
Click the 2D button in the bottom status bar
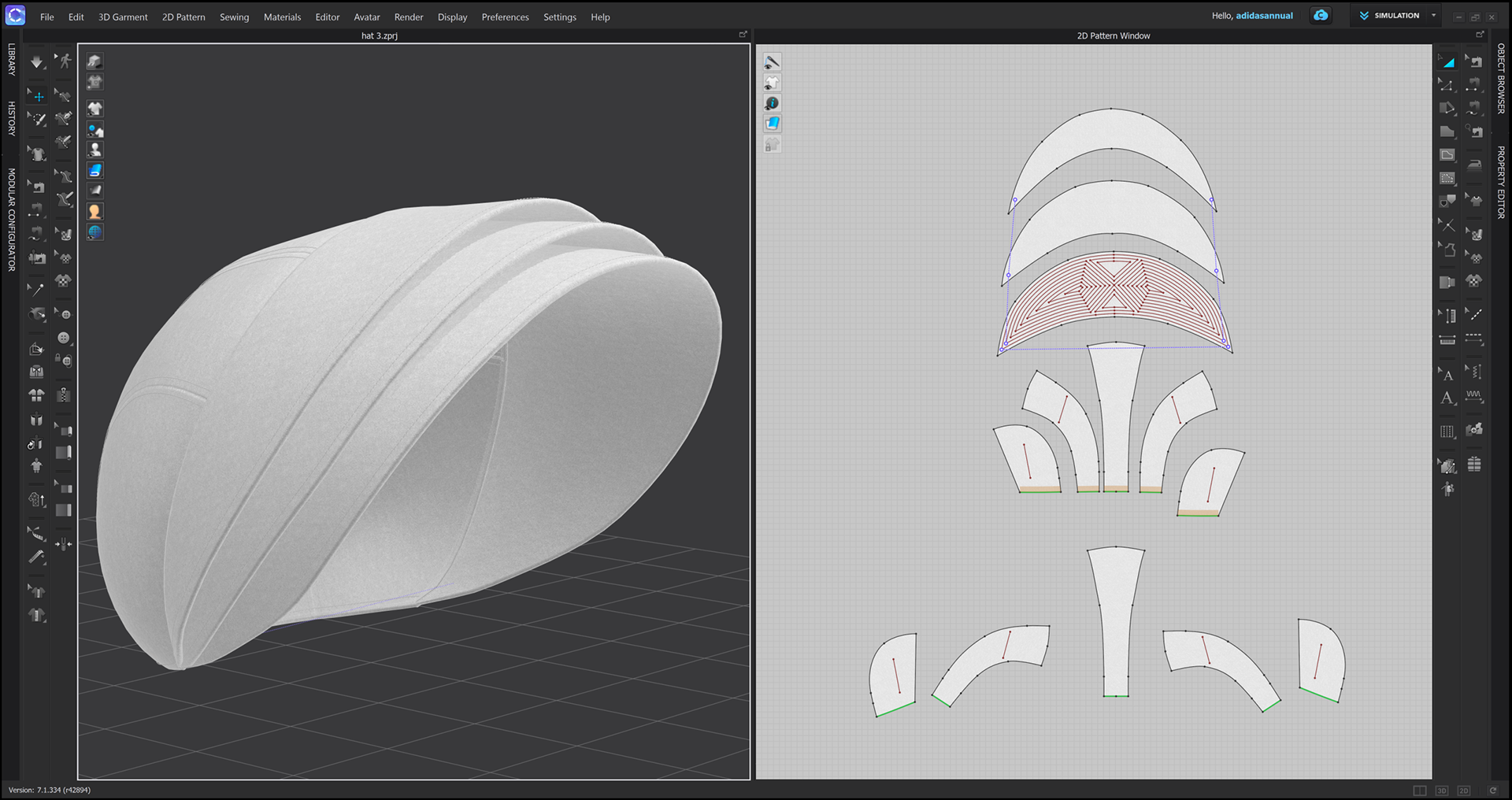click(1462, 791)
